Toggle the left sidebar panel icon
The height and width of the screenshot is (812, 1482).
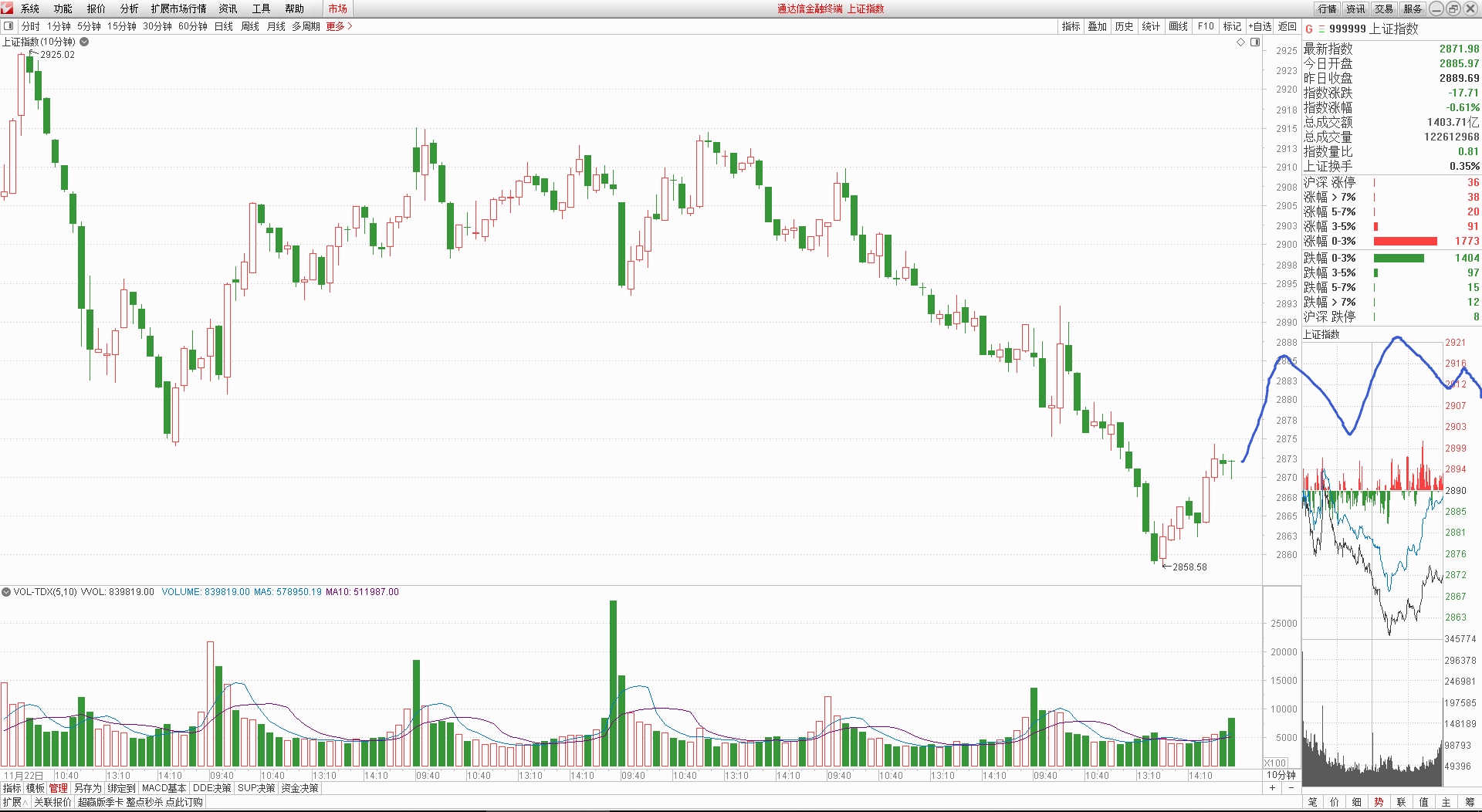[x=8, y=26]
